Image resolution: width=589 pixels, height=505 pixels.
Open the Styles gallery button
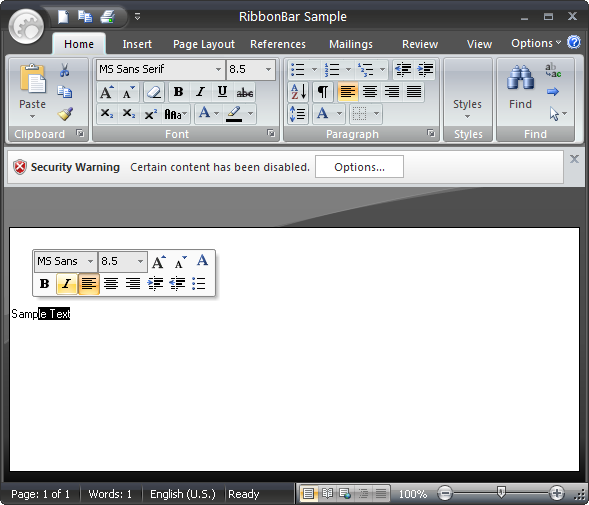468,93
